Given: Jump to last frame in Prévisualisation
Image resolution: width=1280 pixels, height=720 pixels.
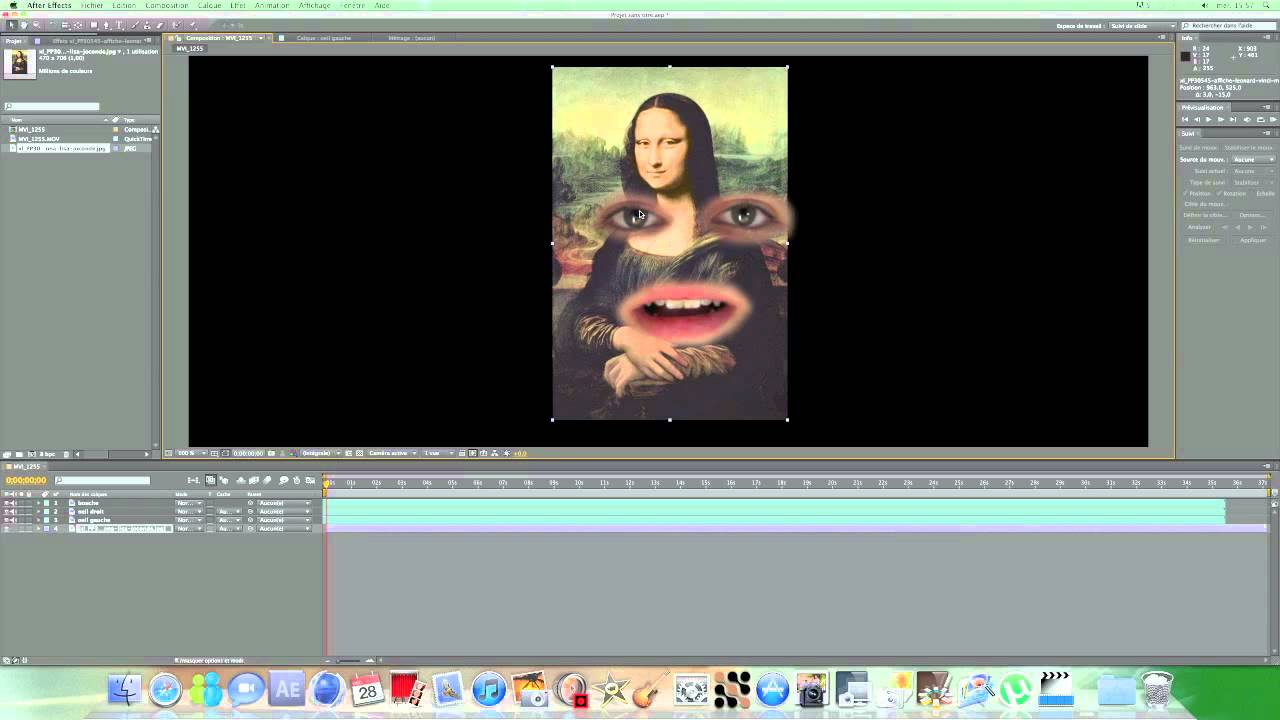Looking at the screenshot, I should [x=1232, y=119].
